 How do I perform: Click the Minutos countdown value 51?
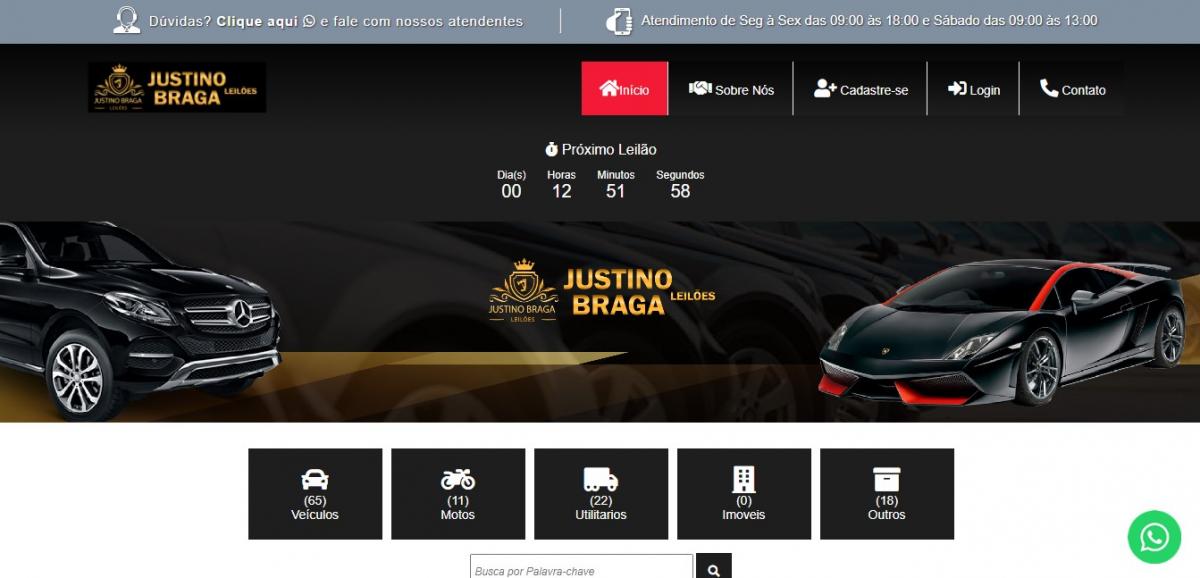coord(616,191)
